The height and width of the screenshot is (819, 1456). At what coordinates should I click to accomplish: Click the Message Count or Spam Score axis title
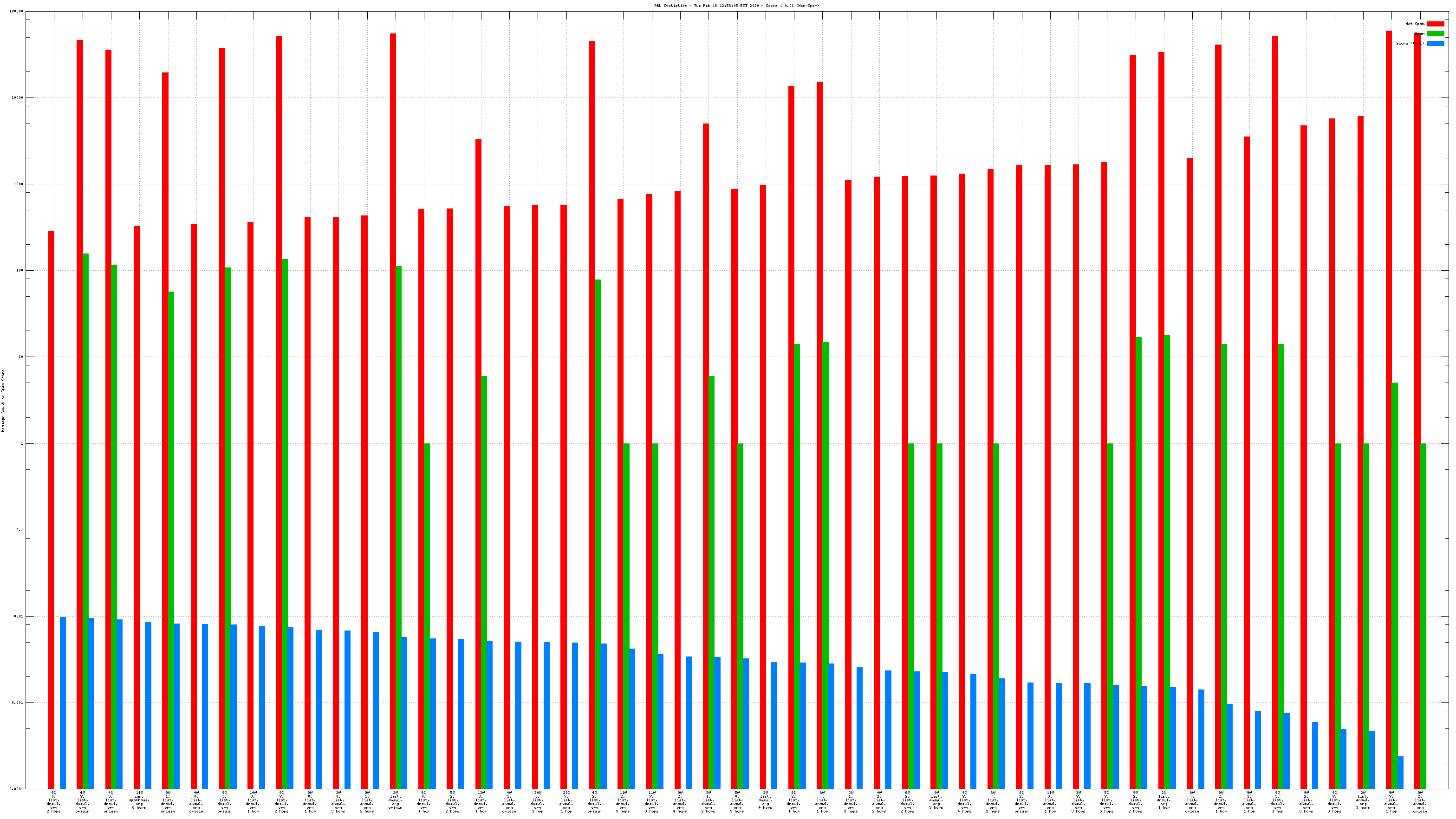coord(3,400)
